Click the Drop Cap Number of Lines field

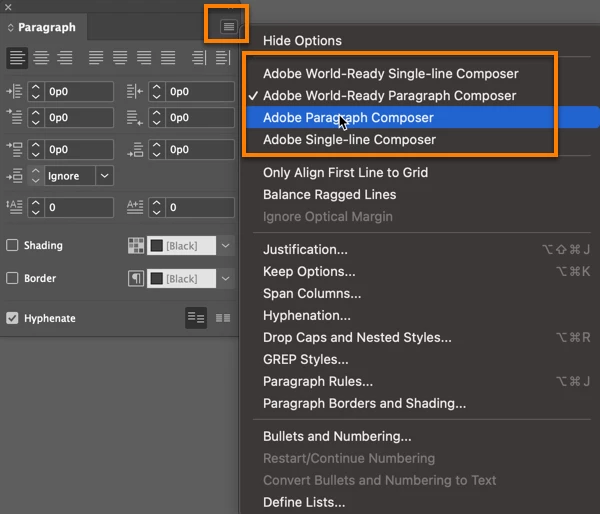coord(79,207)
